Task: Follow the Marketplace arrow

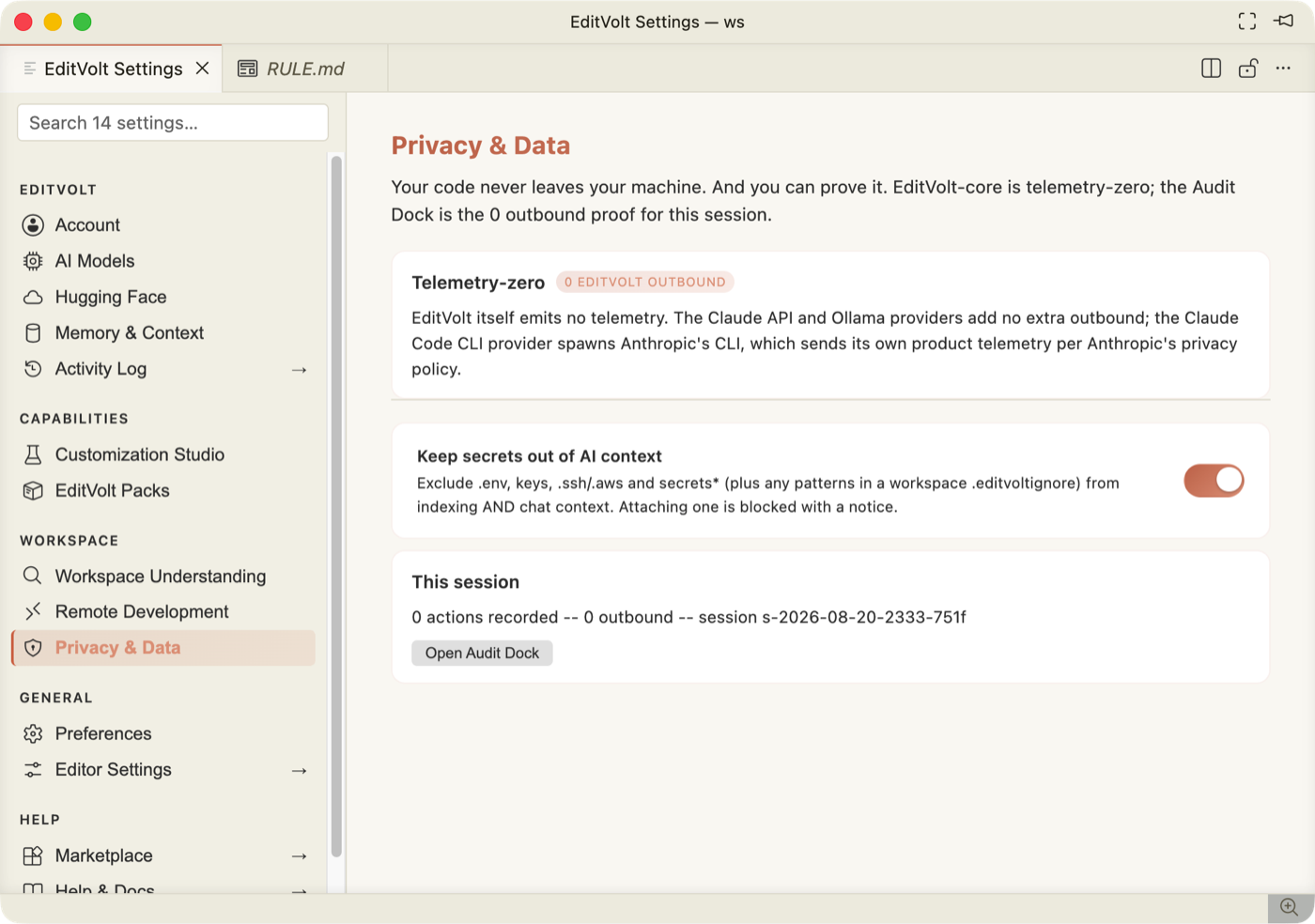Action: pyautogui.click(x=299, y=856)
